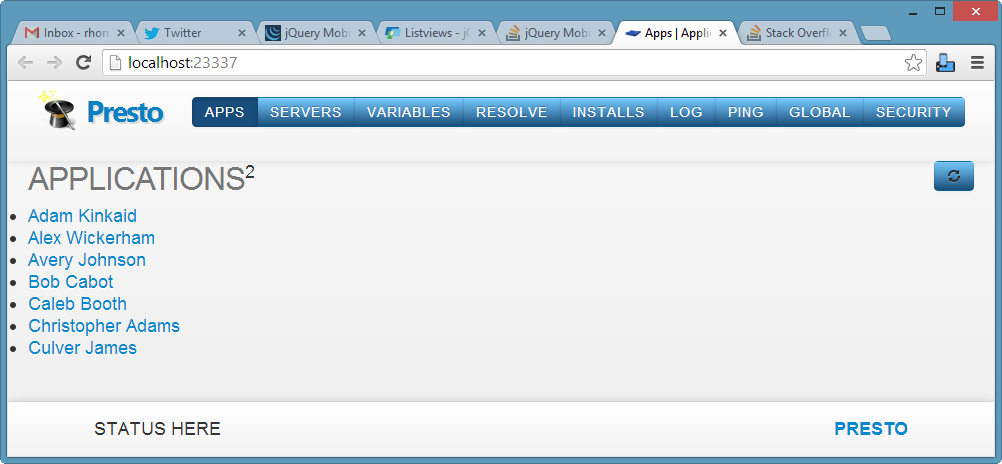Click the Christopher Adams link
The image size is (1002, 464).
(x=104, y=326)
